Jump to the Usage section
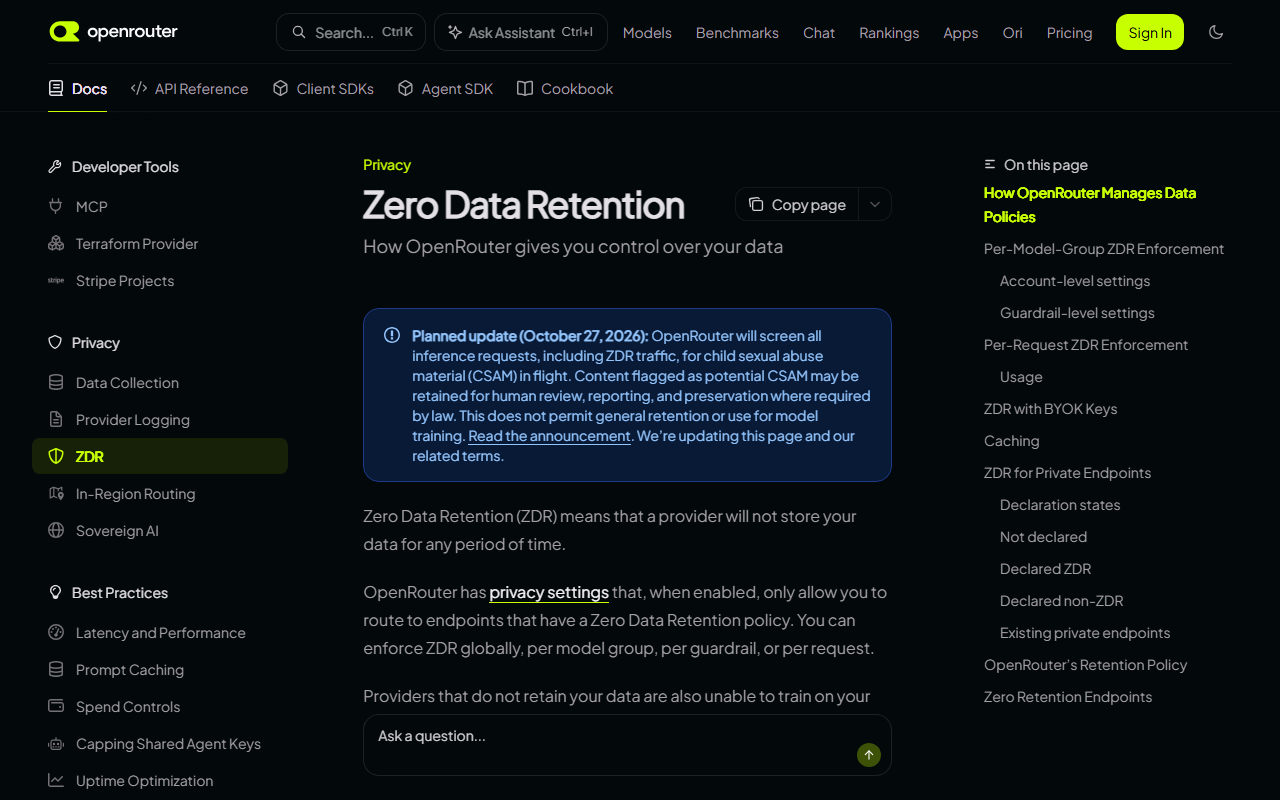Image resolution: width=1280 pixels, height=800 pixels. 1021,377
